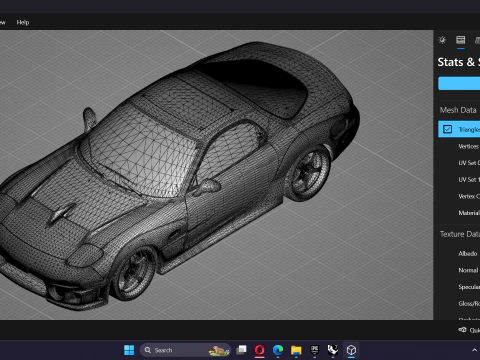
Task: Select the Materials row in Mesh Data
Action: pos(469,213)
